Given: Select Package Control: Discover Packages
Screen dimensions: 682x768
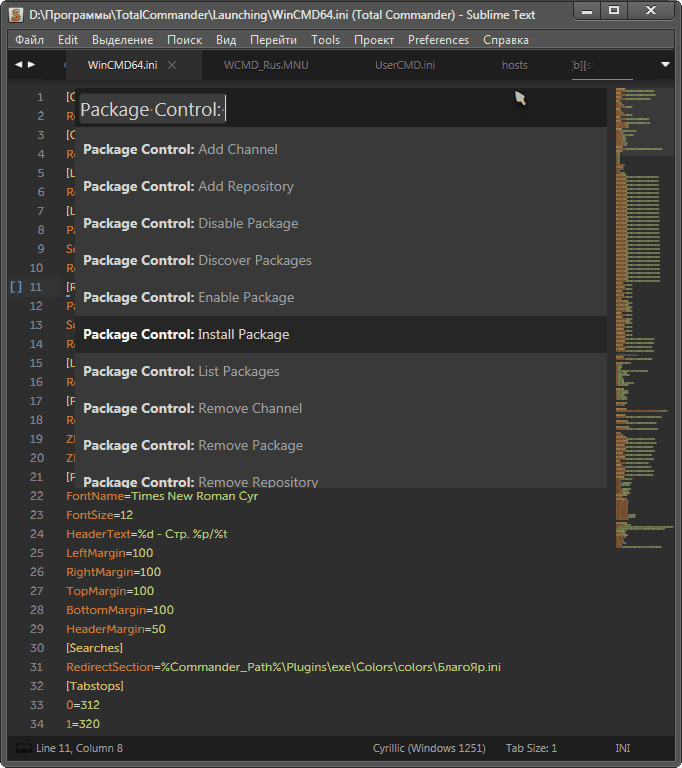Looking at the screenshot, I should (341, 261).
